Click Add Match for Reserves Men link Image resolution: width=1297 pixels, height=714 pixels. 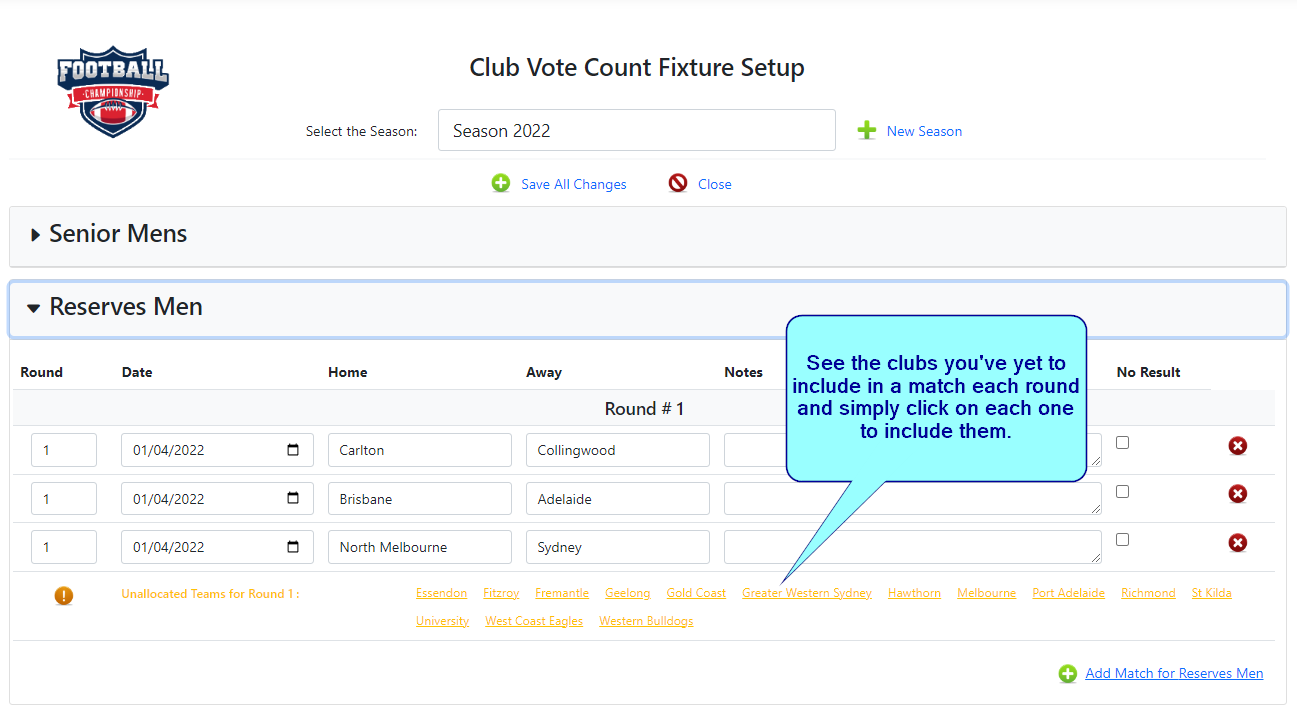1174,673
